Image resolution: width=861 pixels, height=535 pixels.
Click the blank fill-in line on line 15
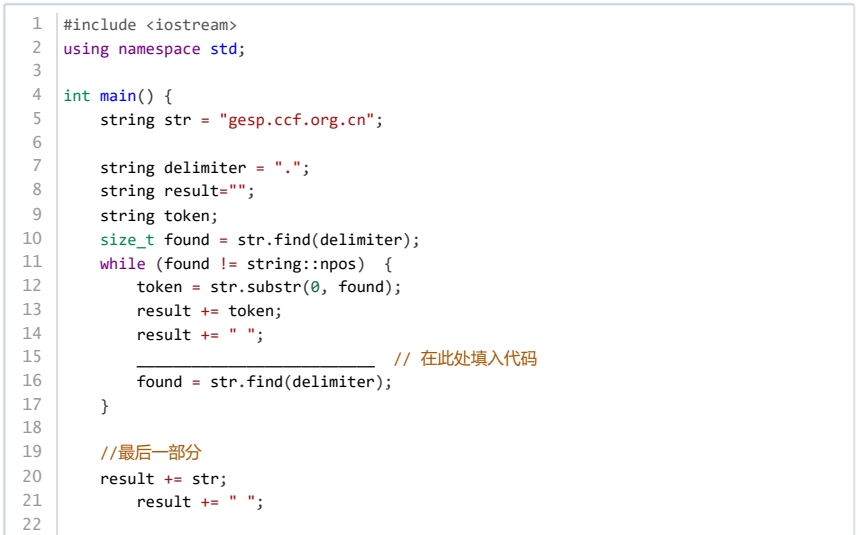click(256, 360)
